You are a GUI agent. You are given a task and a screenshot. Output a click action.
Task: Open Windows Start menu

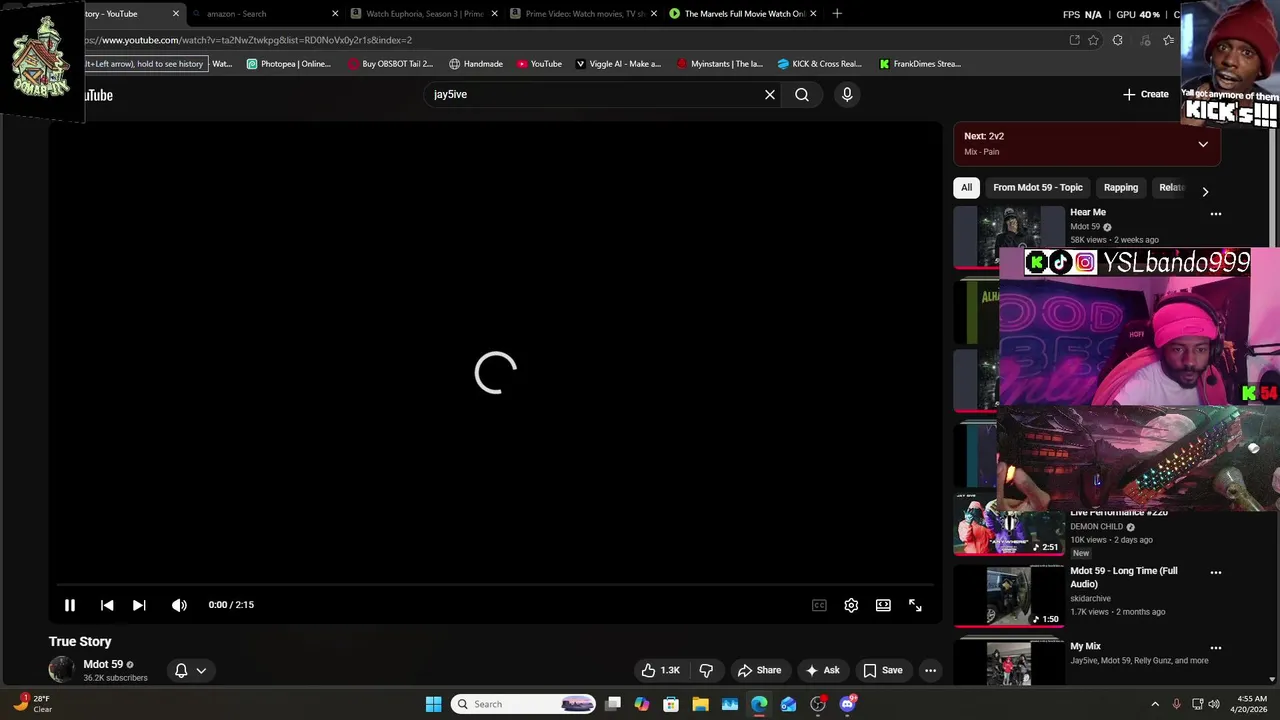click(433, 704)
